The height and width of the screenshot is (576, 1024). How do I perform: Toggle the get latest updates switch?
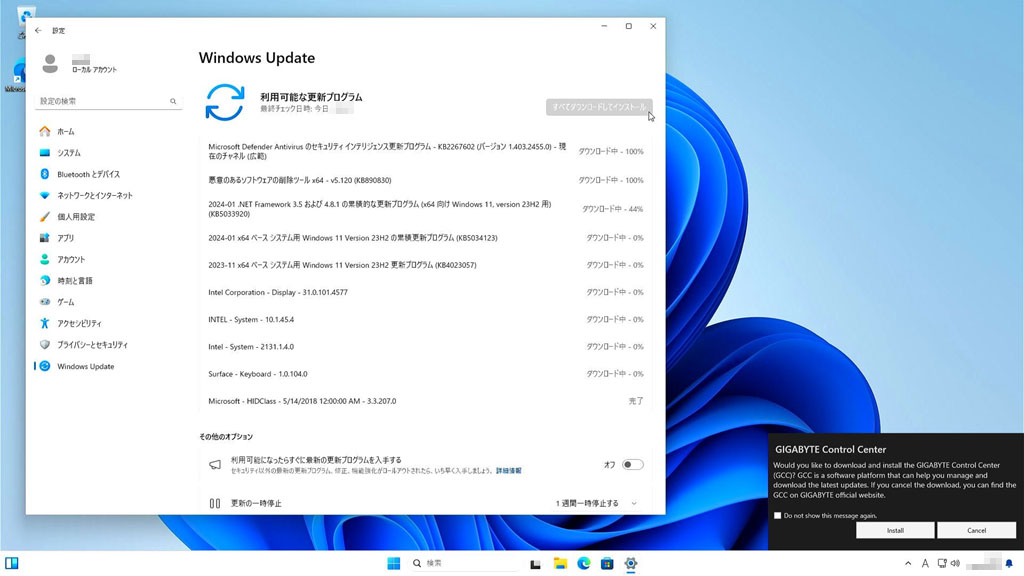pos(632,465)
